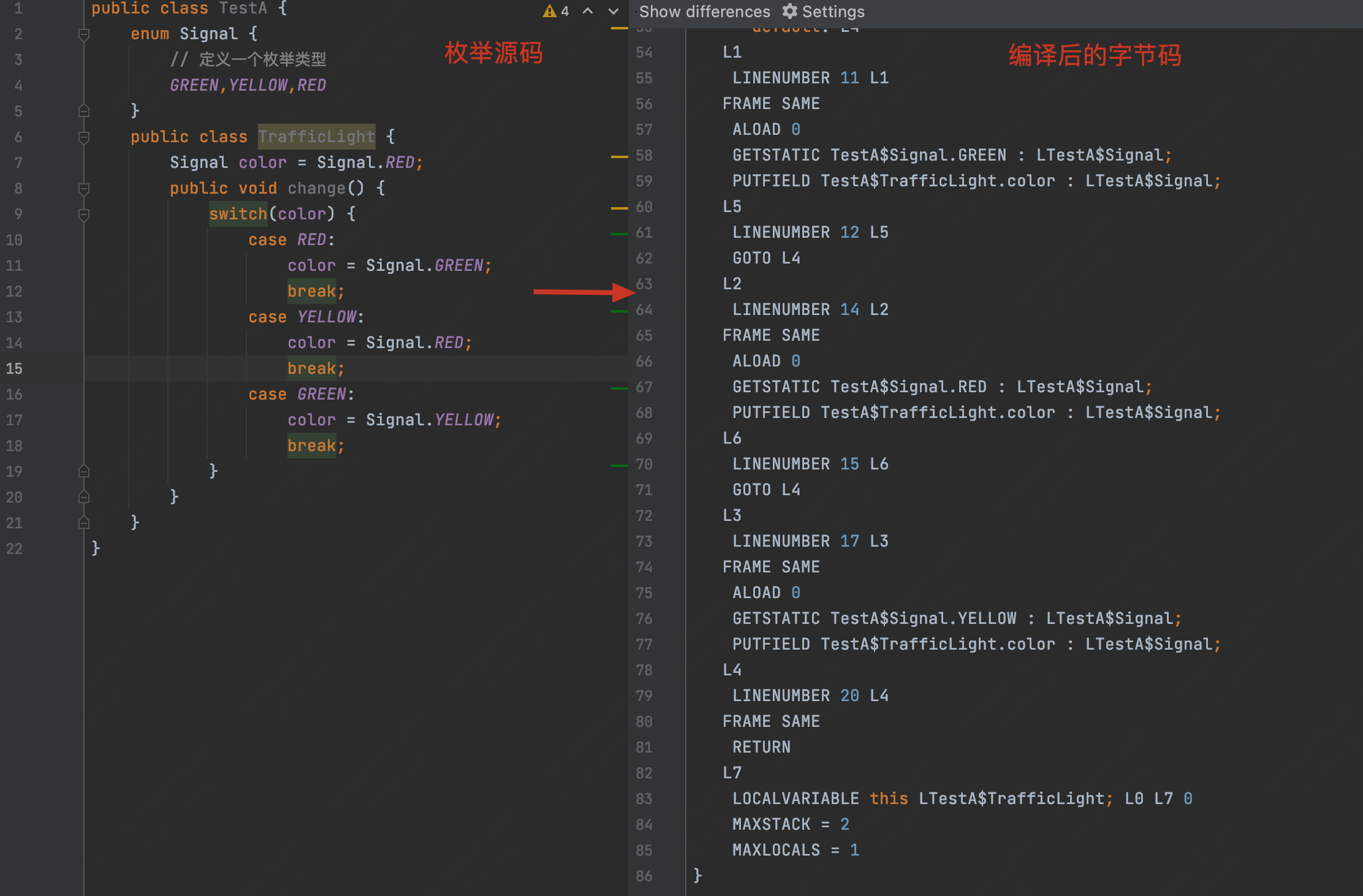Click the LOCALVARIABLE this bytecode line
This screenshot has height=896, width=1363.
[962, 799]
